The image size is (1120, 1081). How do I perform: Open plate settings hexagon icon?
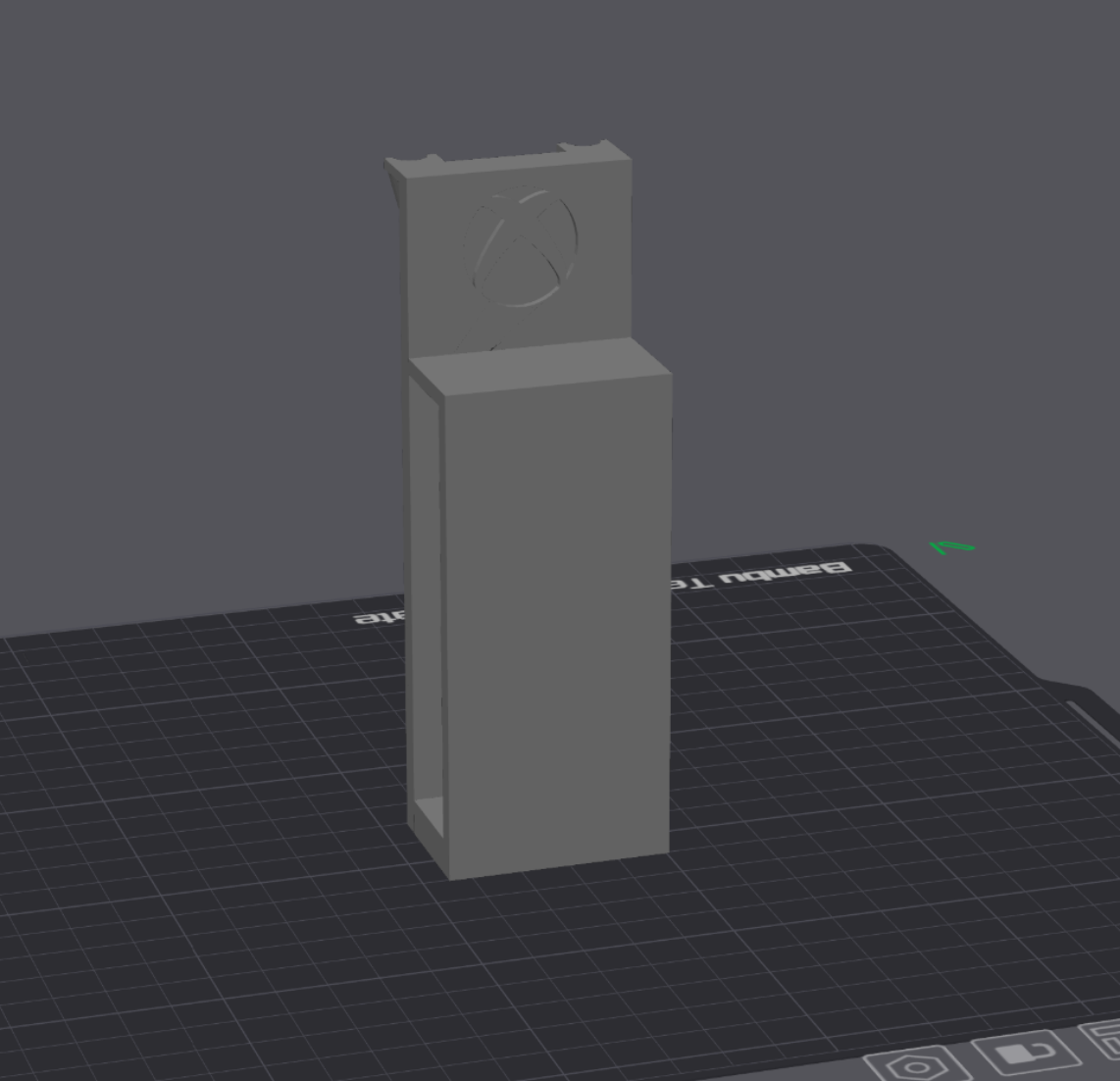919,1066
